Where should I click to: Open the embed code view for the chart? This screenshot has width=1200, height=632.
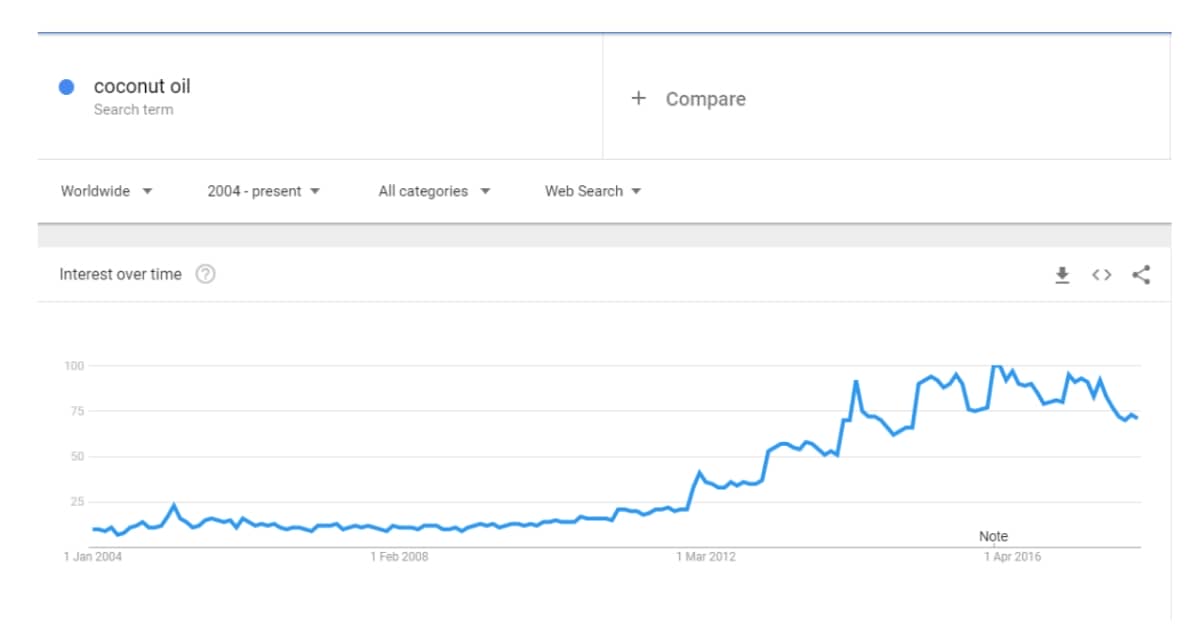coord(1101,275)
